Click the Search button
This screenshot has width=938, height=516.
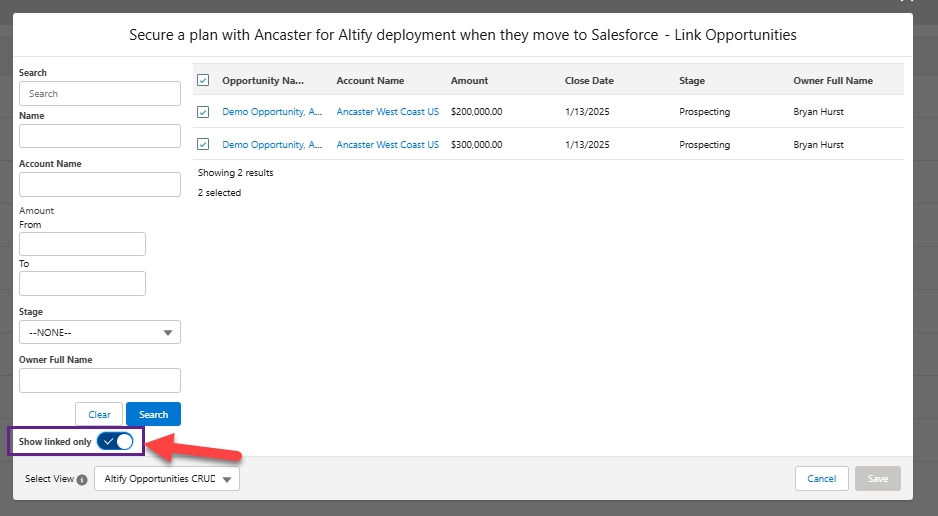(x=153, y=414)
